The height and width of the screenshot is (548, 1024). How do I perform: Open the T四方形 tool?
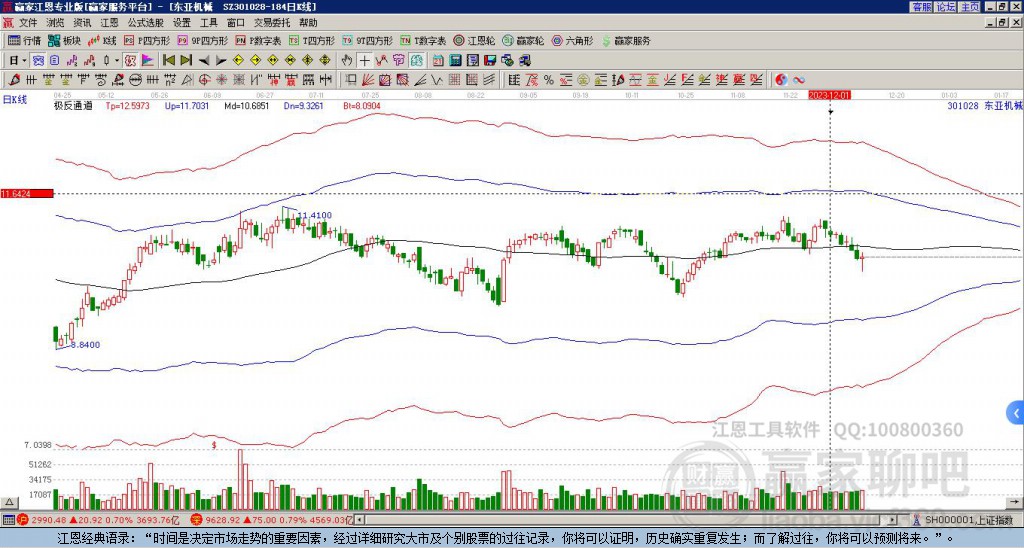click(312, 40)
